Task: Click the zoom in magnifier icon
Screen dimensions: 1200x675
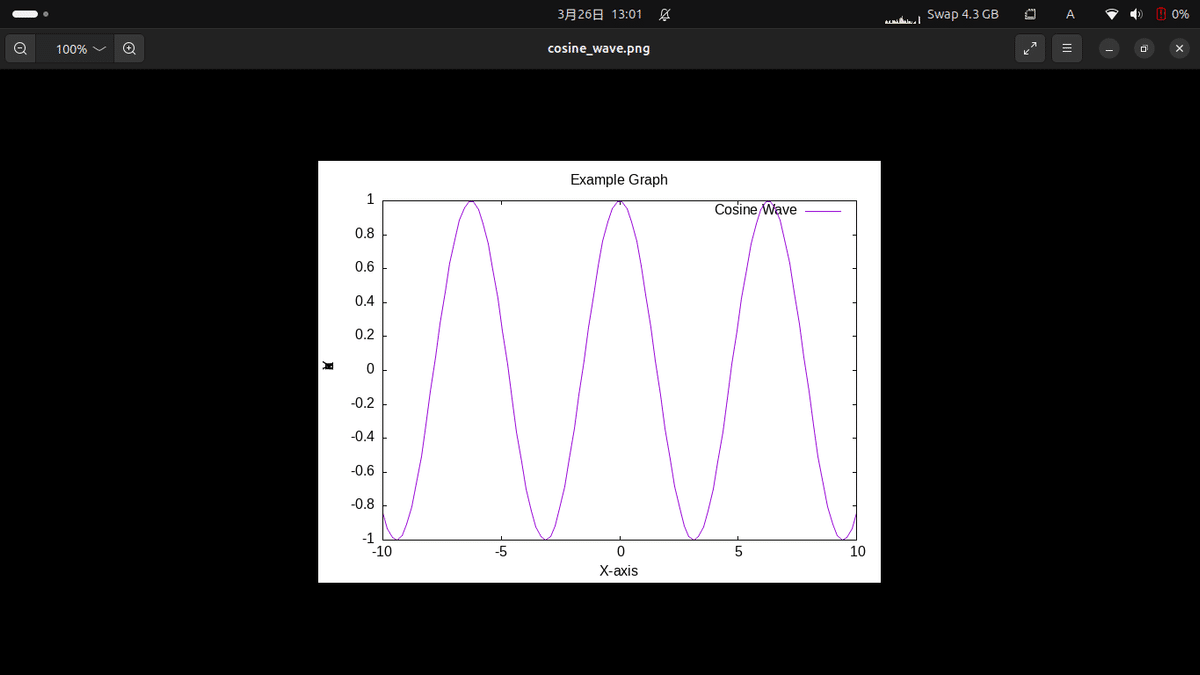Action: click(129, 48)
